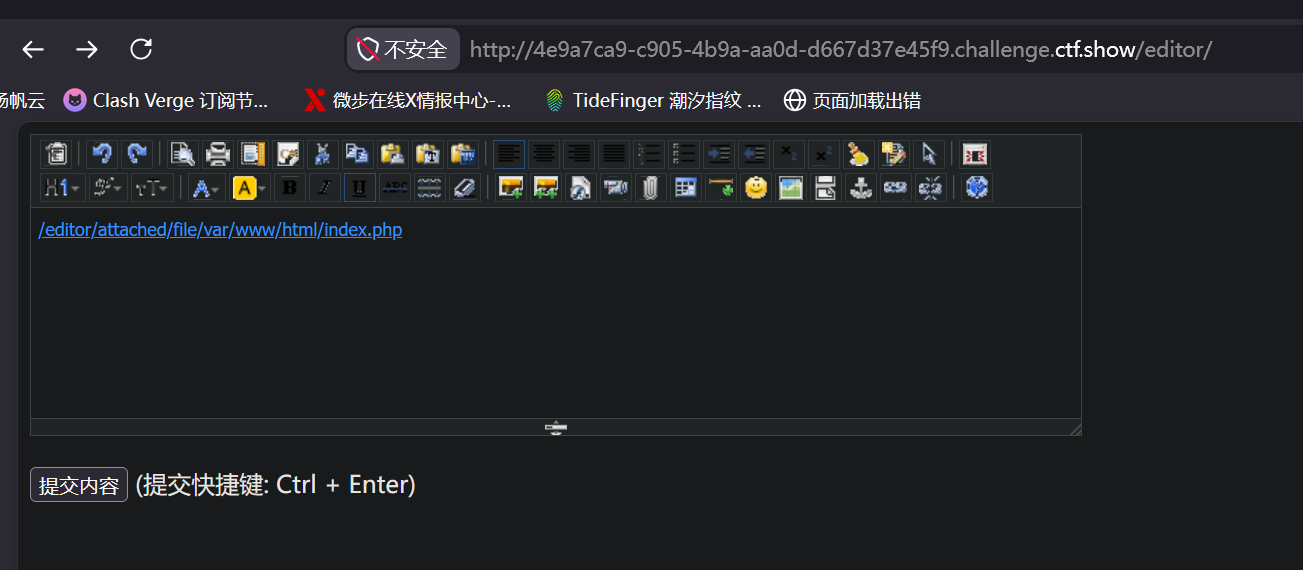
Task: Insert a code block
Action: point(288,154)
